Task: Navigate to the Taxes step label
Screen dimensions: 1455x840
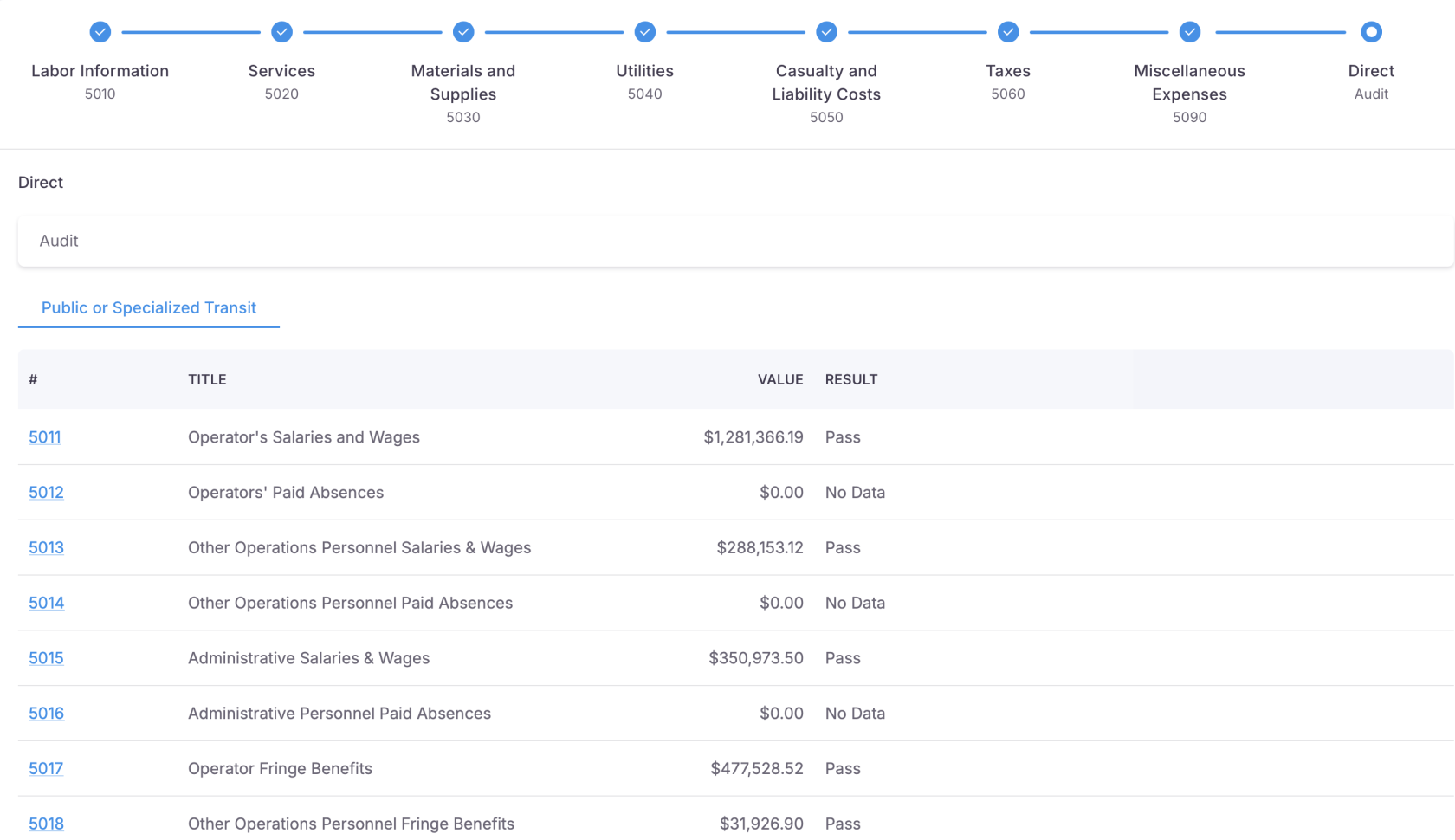Action: pos(1008,71)
